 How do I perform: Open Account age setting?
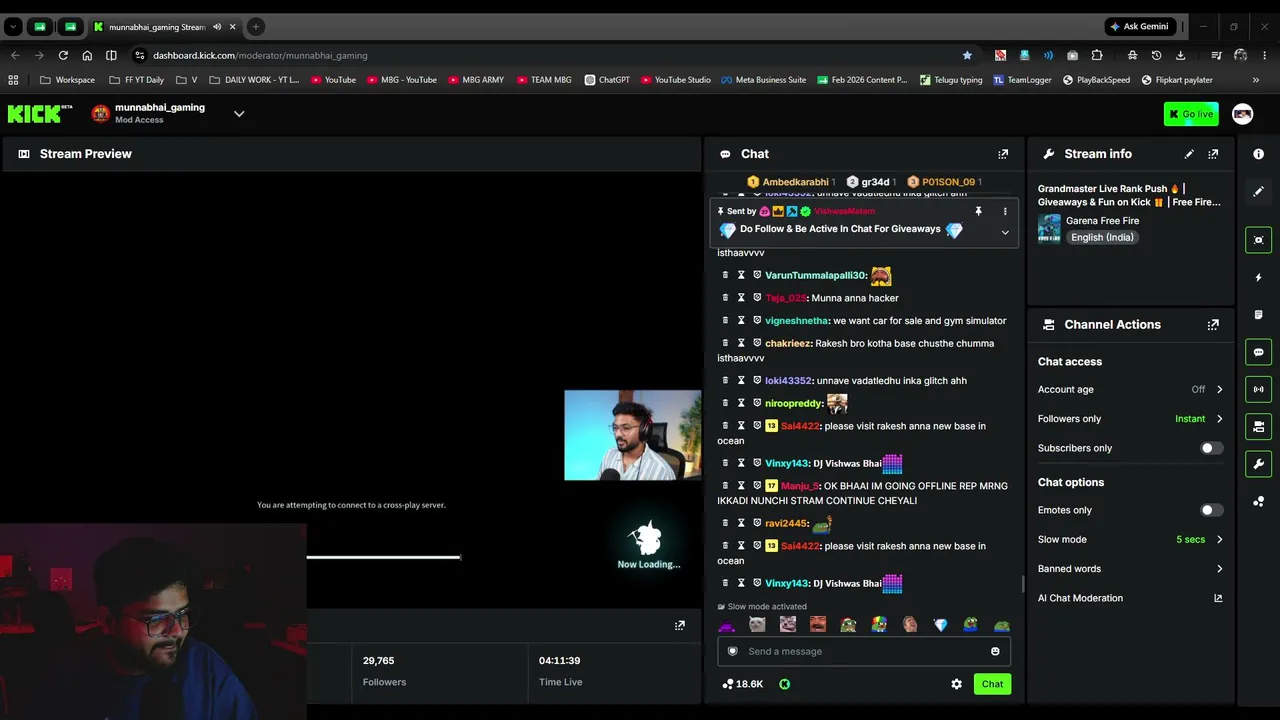coord(1130,390)
